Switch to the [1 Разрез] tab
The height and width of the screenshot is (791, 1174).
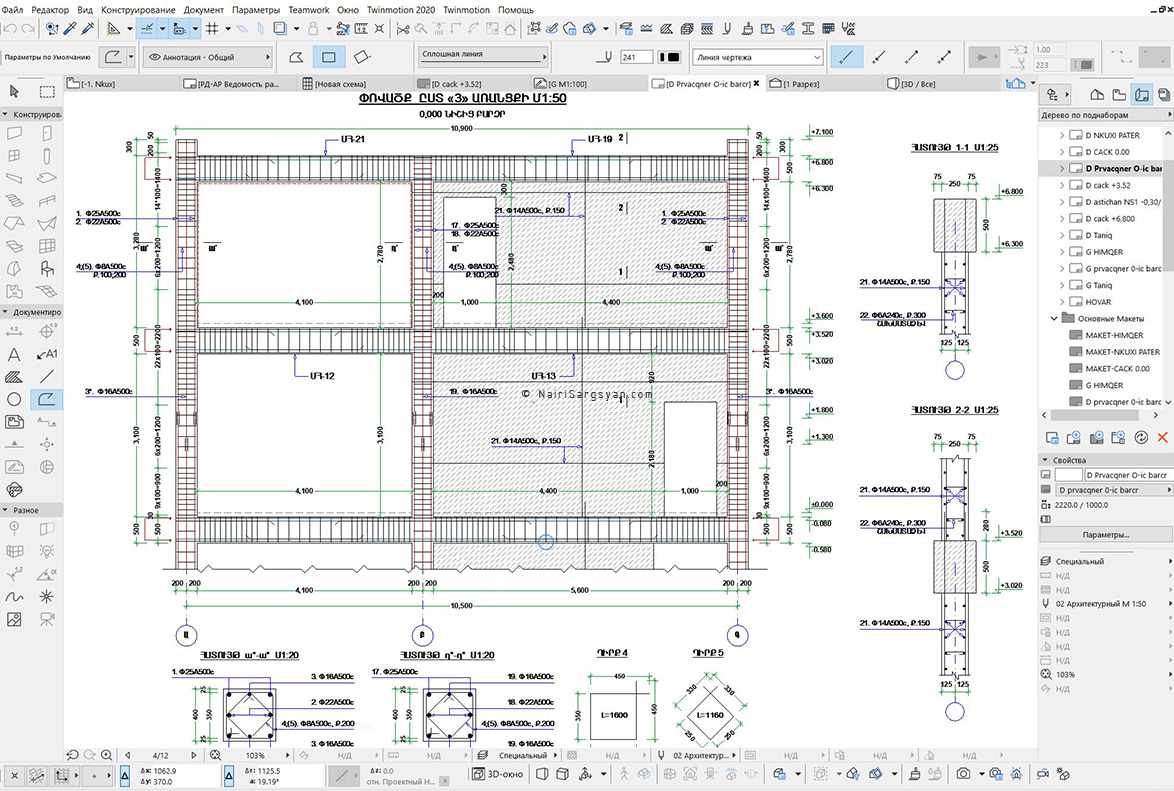point(801,84)
